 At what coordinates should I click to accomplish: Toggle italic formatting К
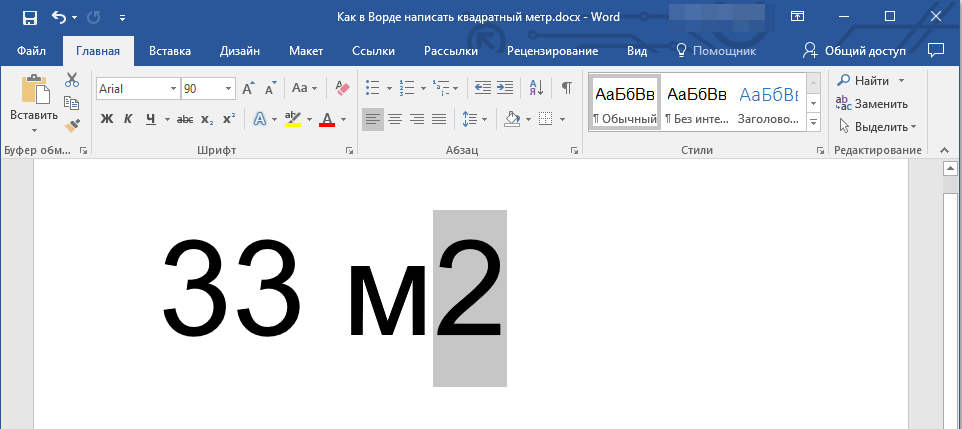(128, 119)
